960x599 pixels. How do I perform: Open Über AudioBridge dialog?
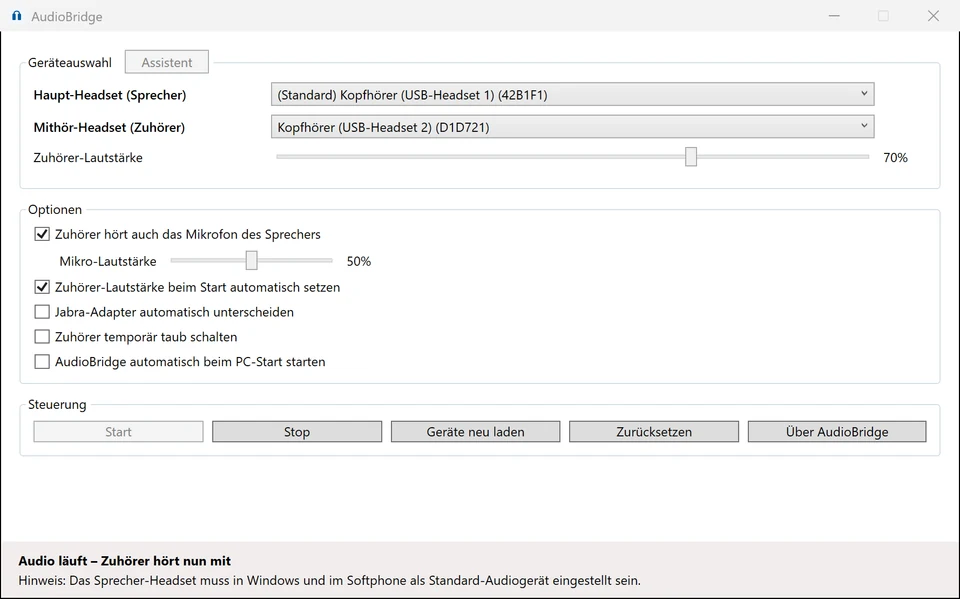(x=837, y=431)
